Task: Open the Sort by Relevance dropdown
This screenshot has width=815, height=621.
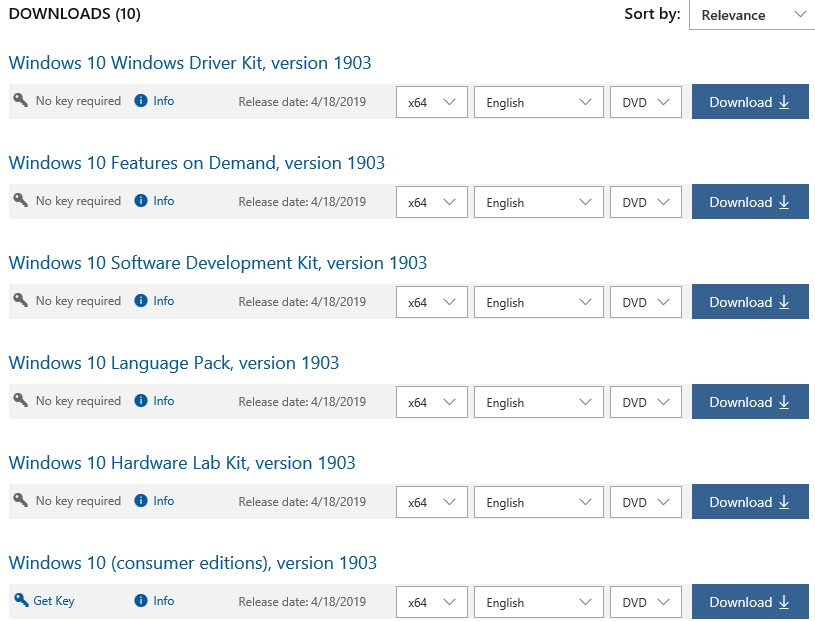Action: (751, 15)
